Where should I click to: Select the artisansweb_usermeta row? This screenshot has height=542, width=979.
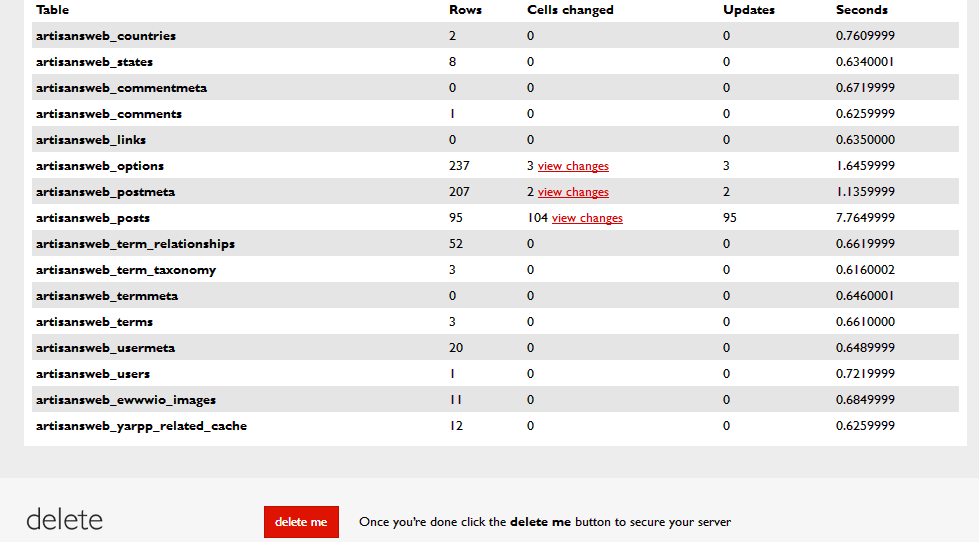tap(495, 348)
